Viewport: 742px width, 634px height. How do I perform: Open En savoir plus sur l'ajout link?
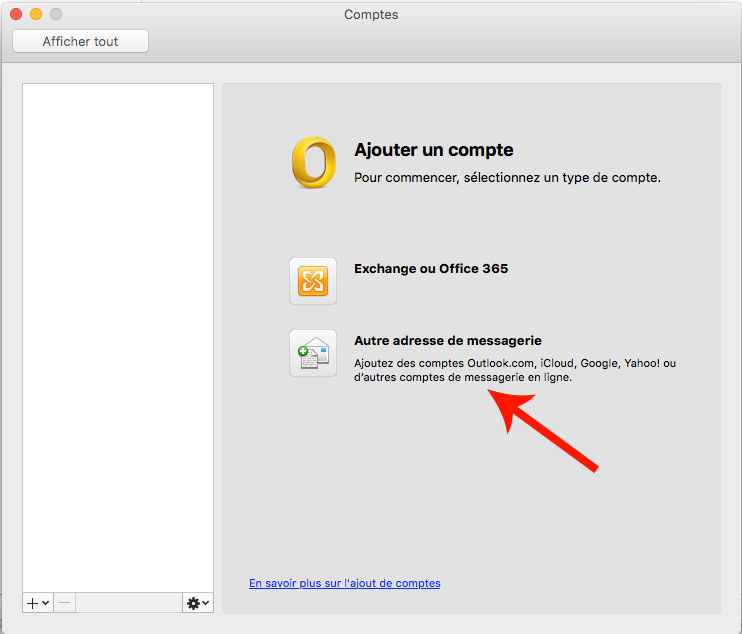click(344, 583)
